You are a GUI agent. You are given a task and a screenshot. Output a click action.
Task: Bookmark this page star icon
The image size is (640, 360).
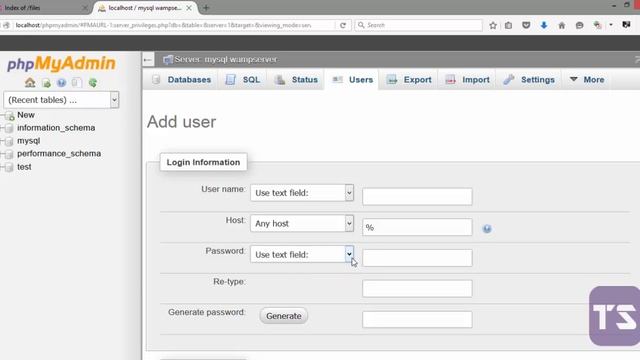493,25
